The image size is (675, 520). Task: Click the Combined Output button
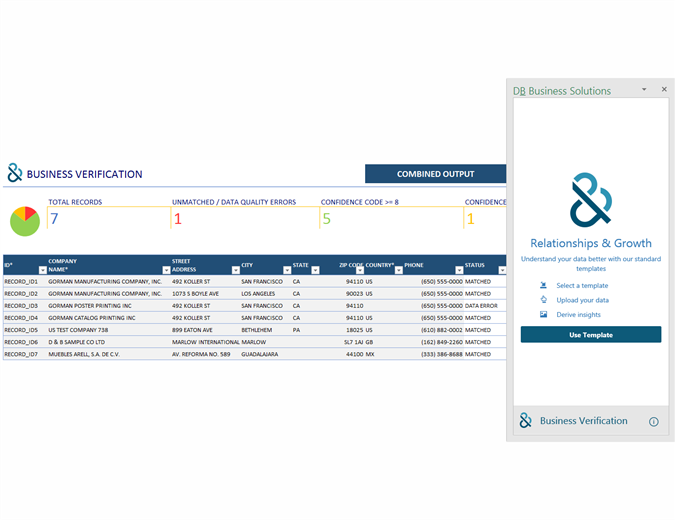435,174
